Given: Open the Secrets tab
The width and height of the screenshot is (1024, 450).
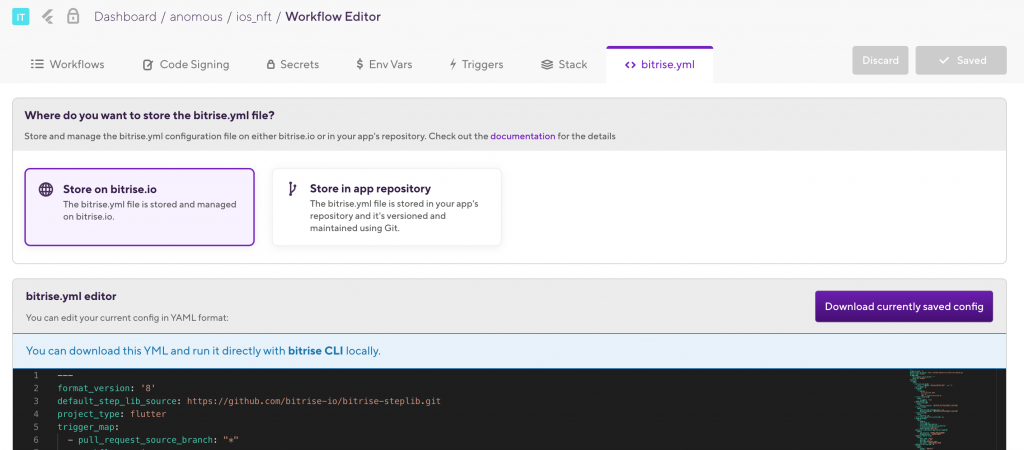Looking at the screenshot, I should click(293, 64).
